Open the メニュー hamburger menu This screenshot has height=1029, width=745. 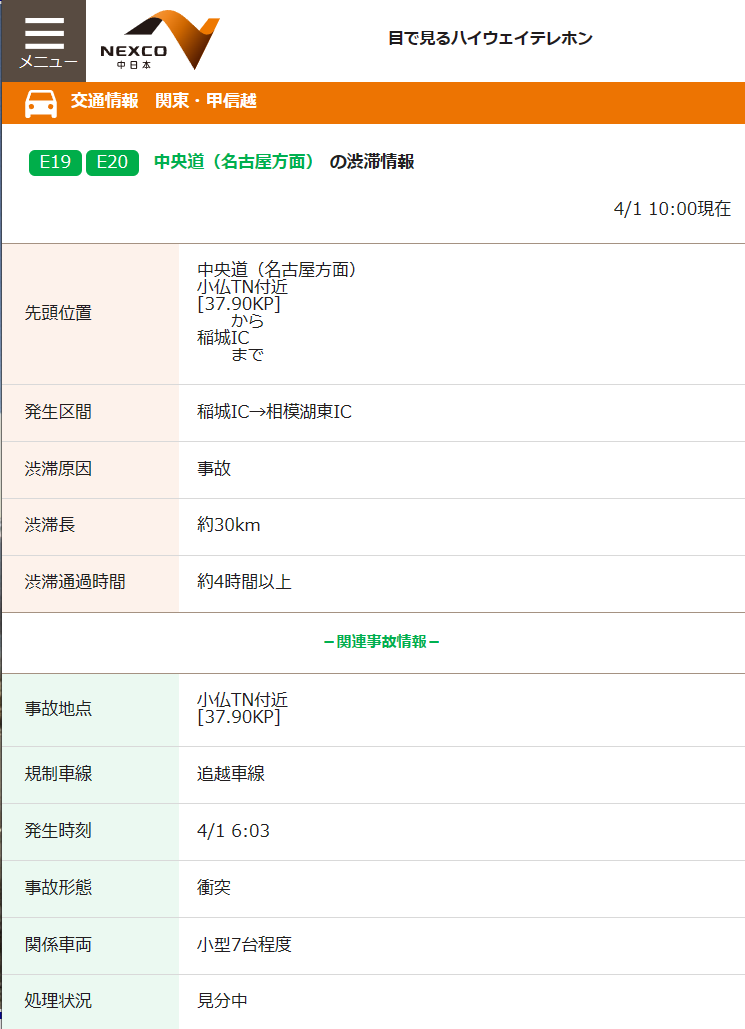[44, 41]
